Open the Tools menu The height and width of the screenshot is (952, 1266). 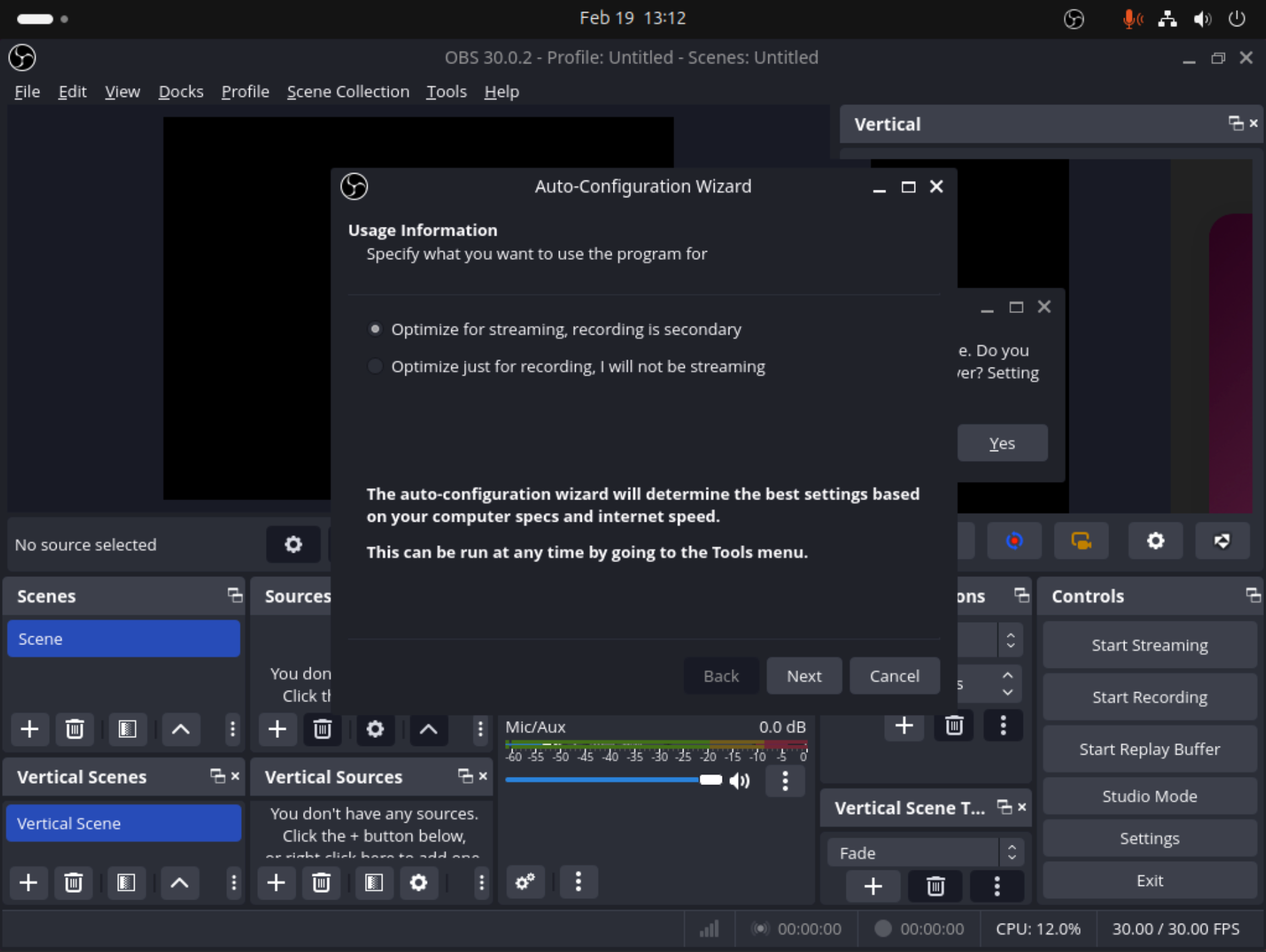pyautogui.click(x=446, y=92)
